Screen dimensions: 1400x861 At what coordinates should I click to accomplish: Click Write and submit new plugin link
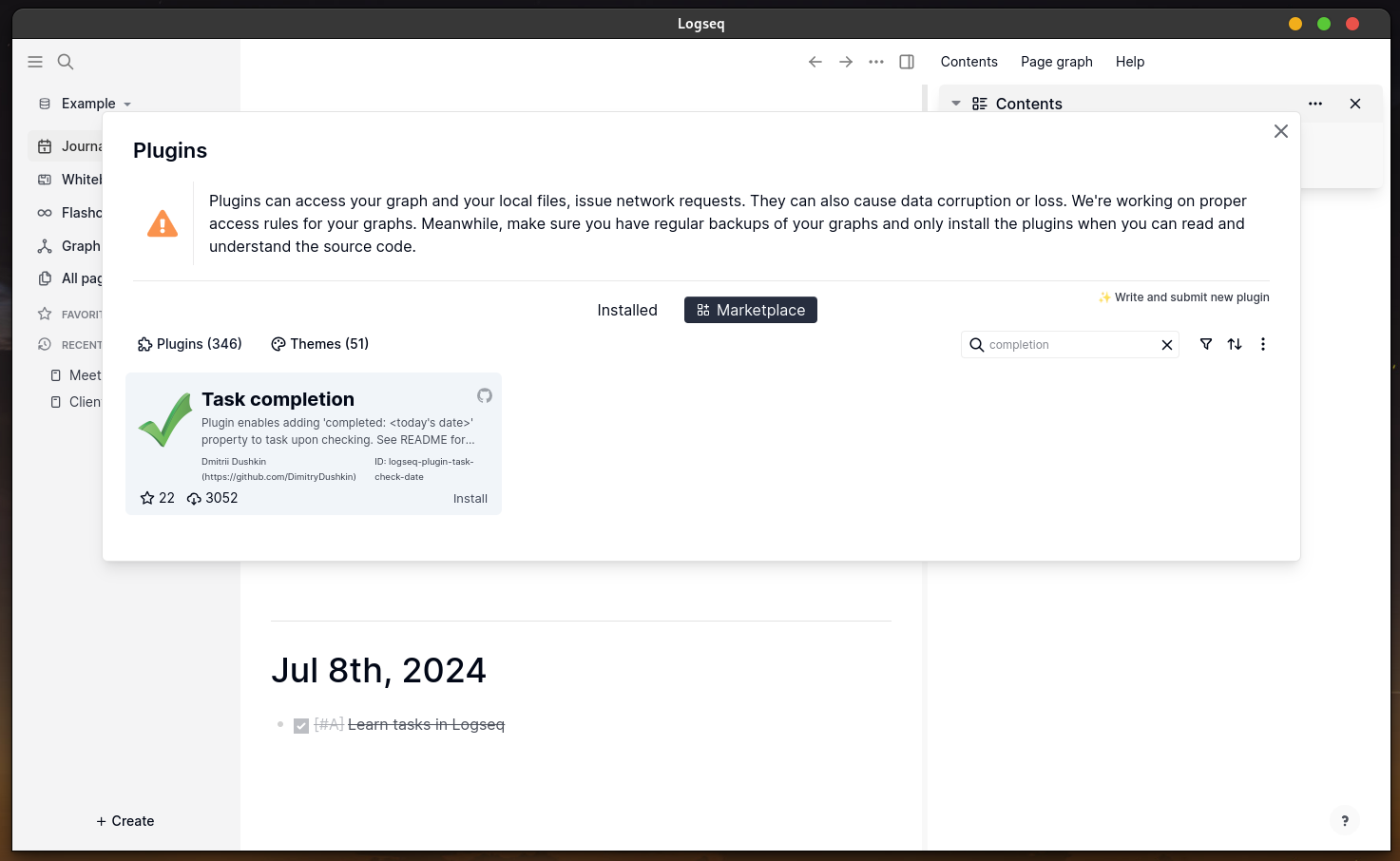coord(1184,297)
